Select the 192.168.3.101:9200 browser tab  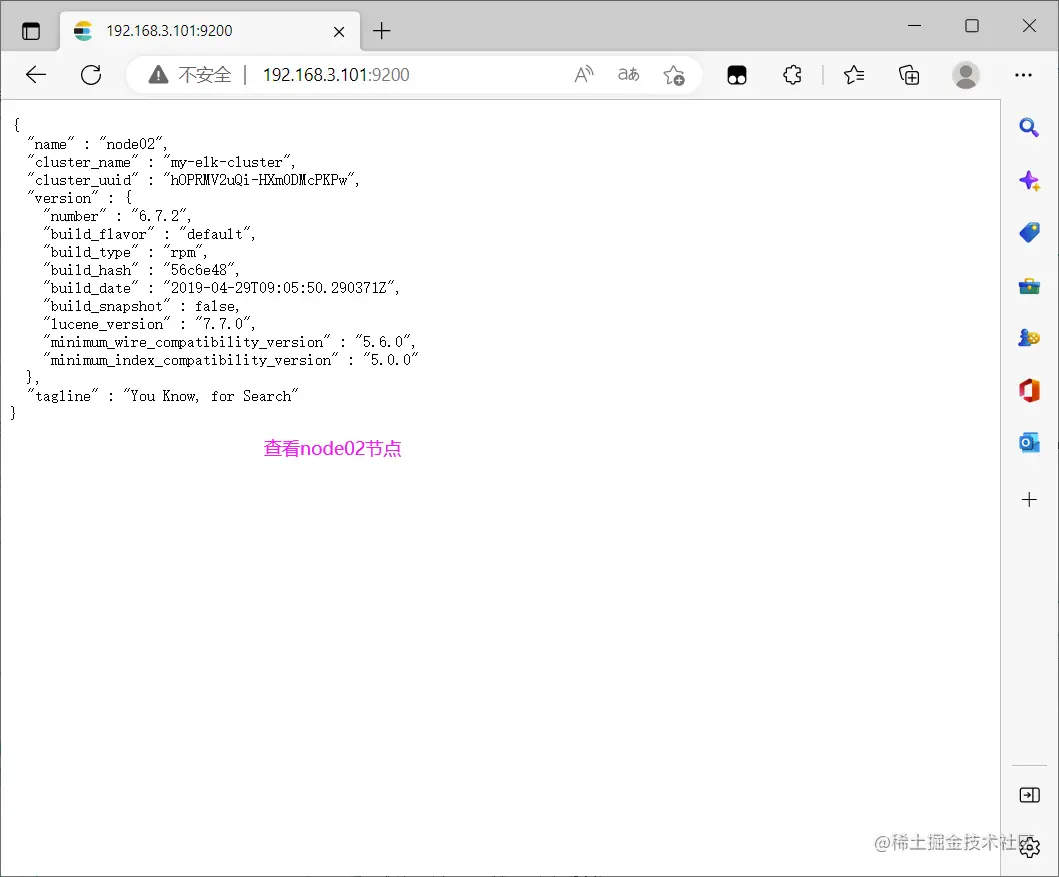pyautogui.click(x=210, y=31)
